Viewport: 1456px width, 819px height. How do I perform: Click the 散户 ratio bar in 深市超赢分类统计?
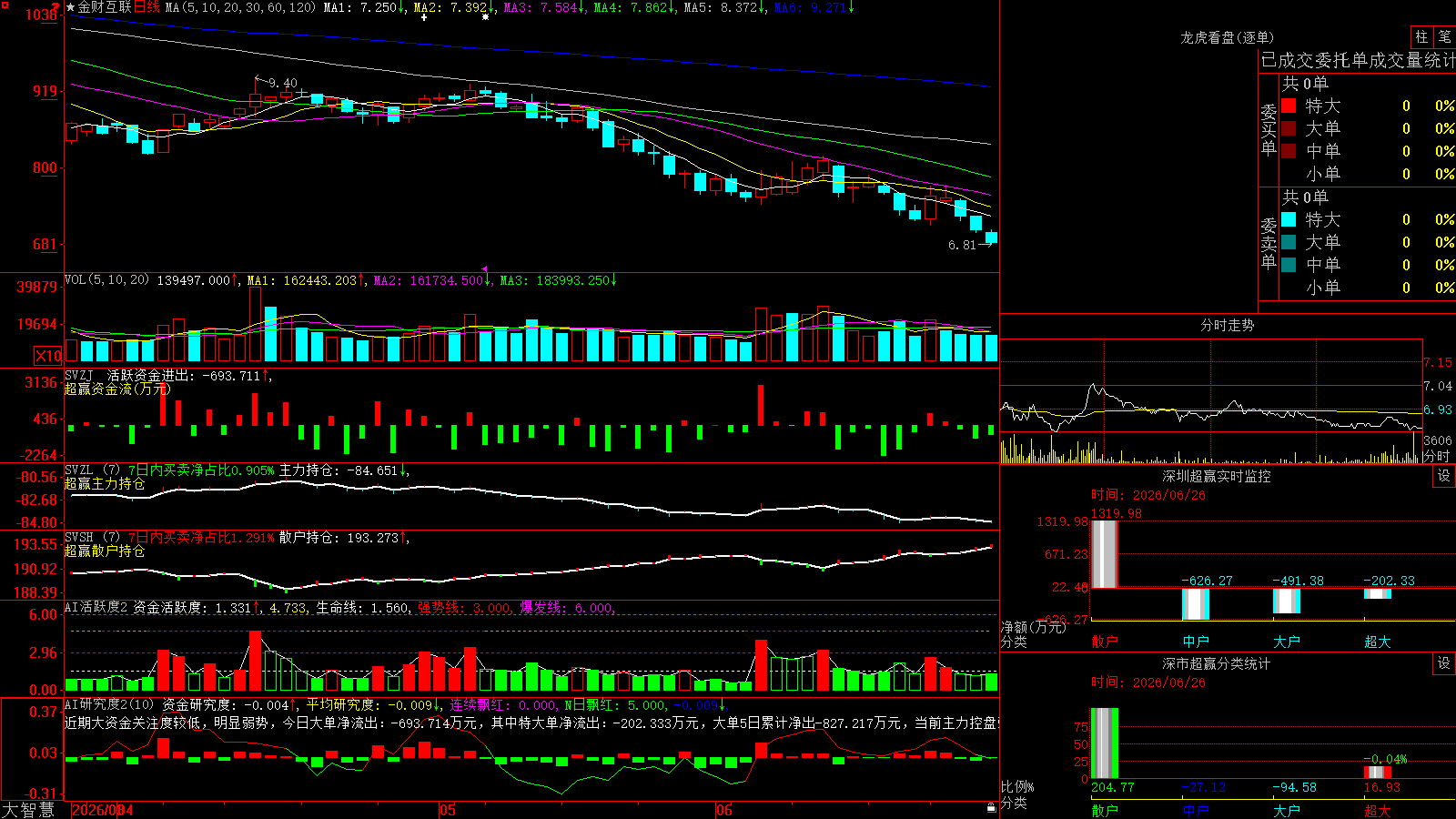coord(1105,743)
